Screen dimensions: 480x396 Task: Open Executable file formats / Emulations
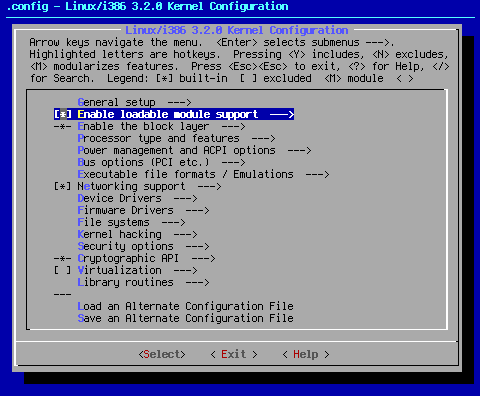click(x=203, y=174)
